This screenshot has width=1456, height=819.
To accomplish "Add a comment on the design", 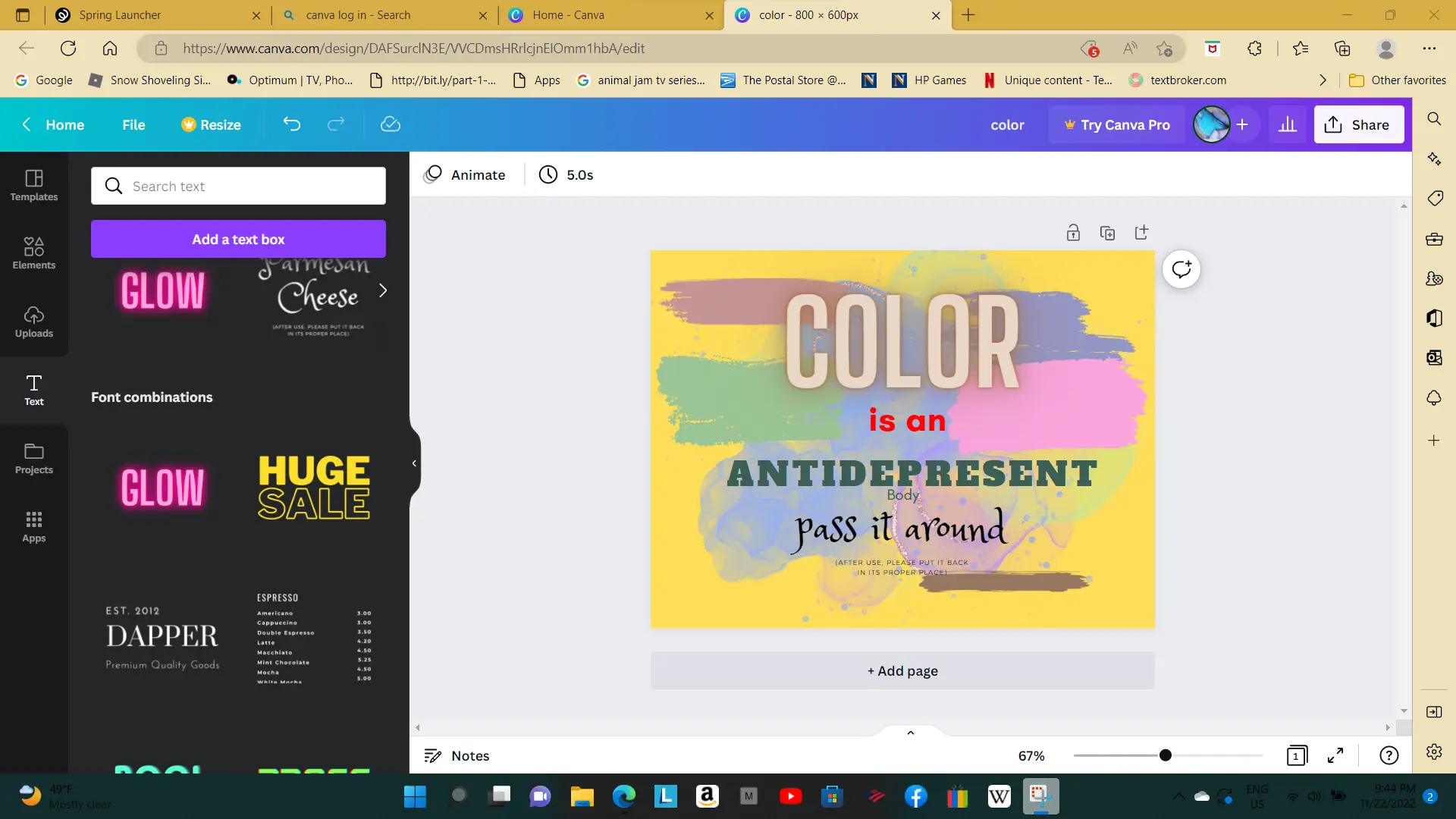I will [x=1181, y=269].
